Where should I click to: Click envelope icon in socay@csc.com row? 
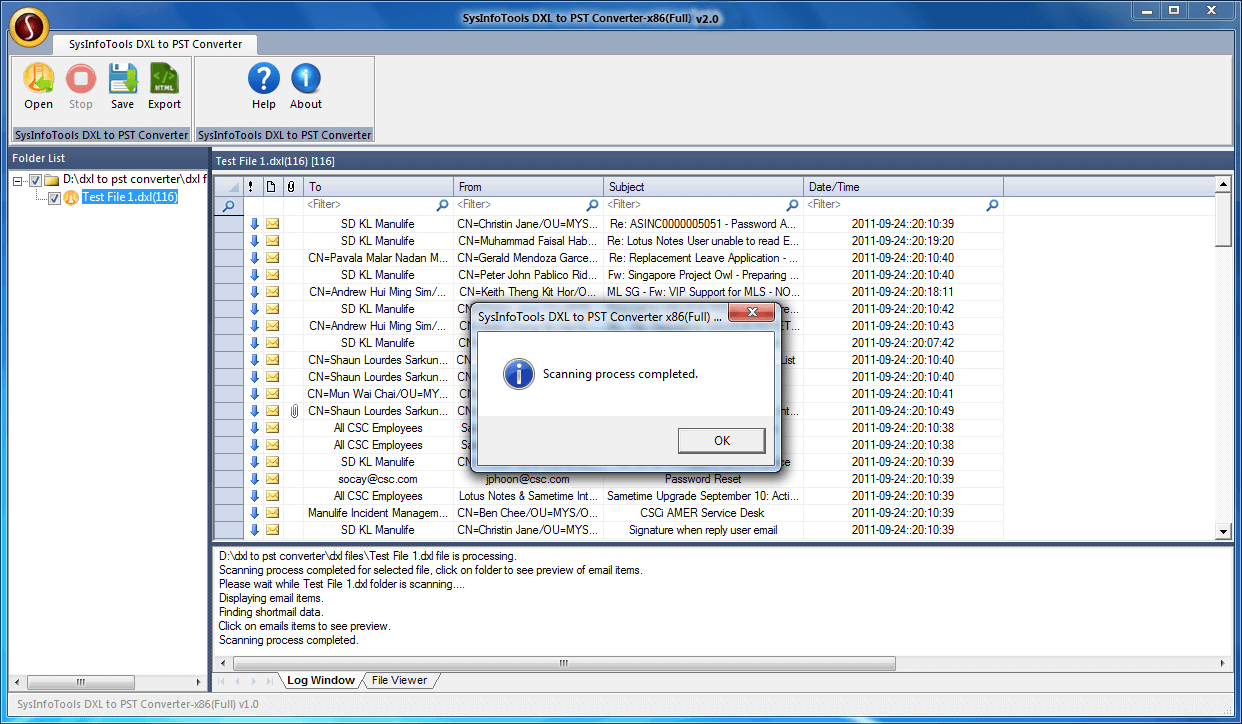(x=272, y=479)
